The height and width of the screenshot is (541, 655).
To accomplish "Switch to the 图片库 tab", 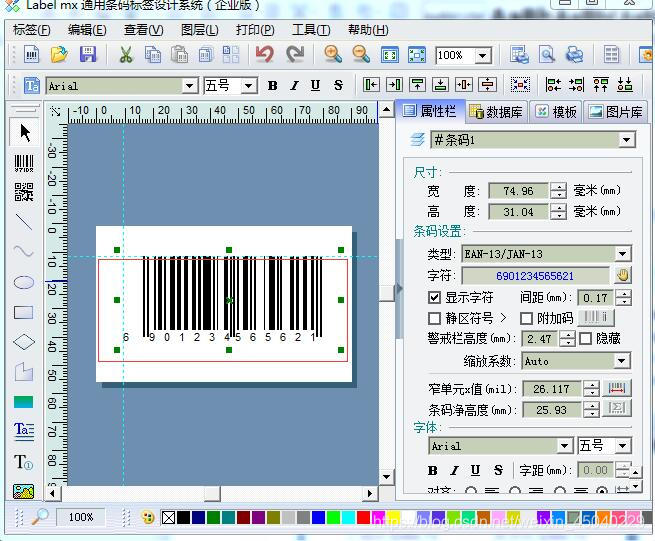I will pos(616,112).
